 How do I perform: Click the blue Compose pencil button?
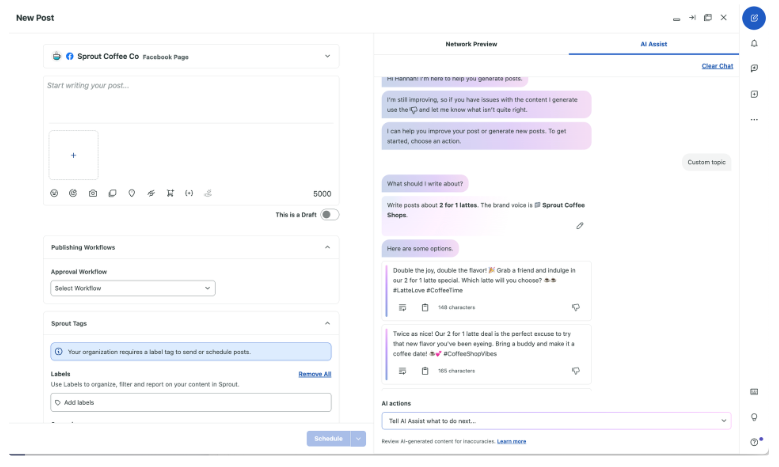point(754,18)
